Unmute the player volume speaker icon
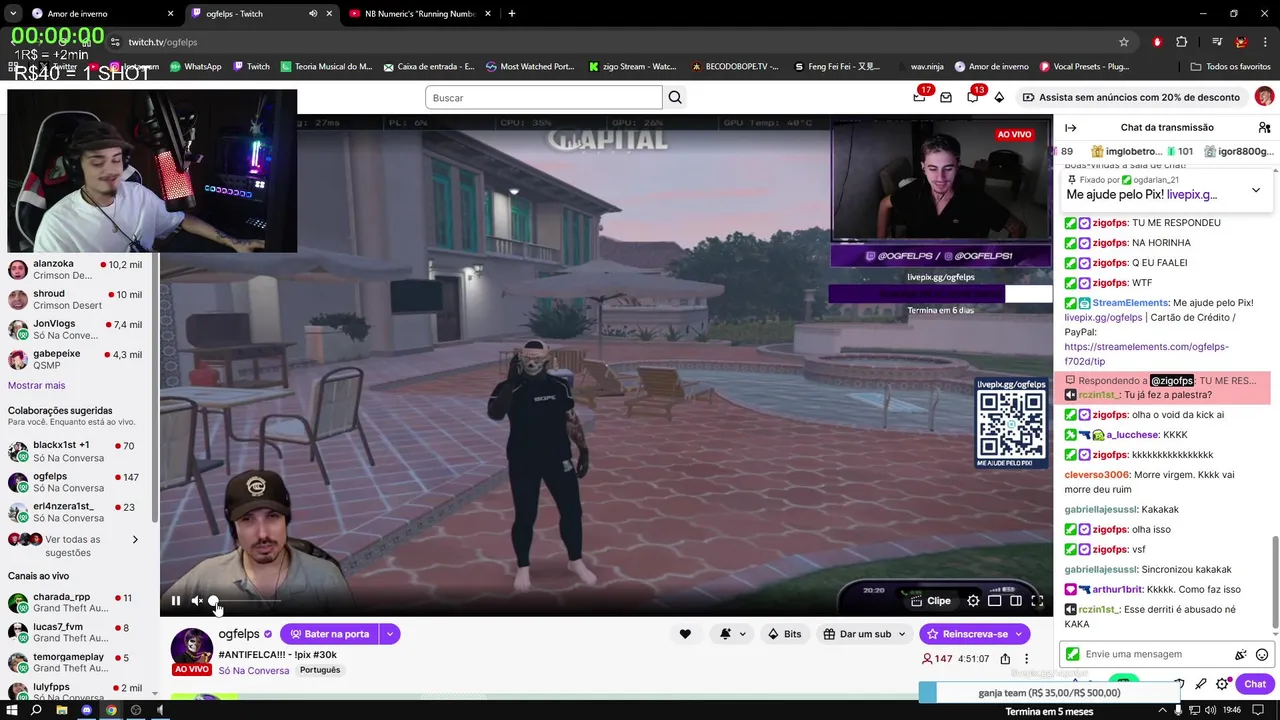Image resolution: width=1280 pixels, height=720 pixels. pos(197,601)
